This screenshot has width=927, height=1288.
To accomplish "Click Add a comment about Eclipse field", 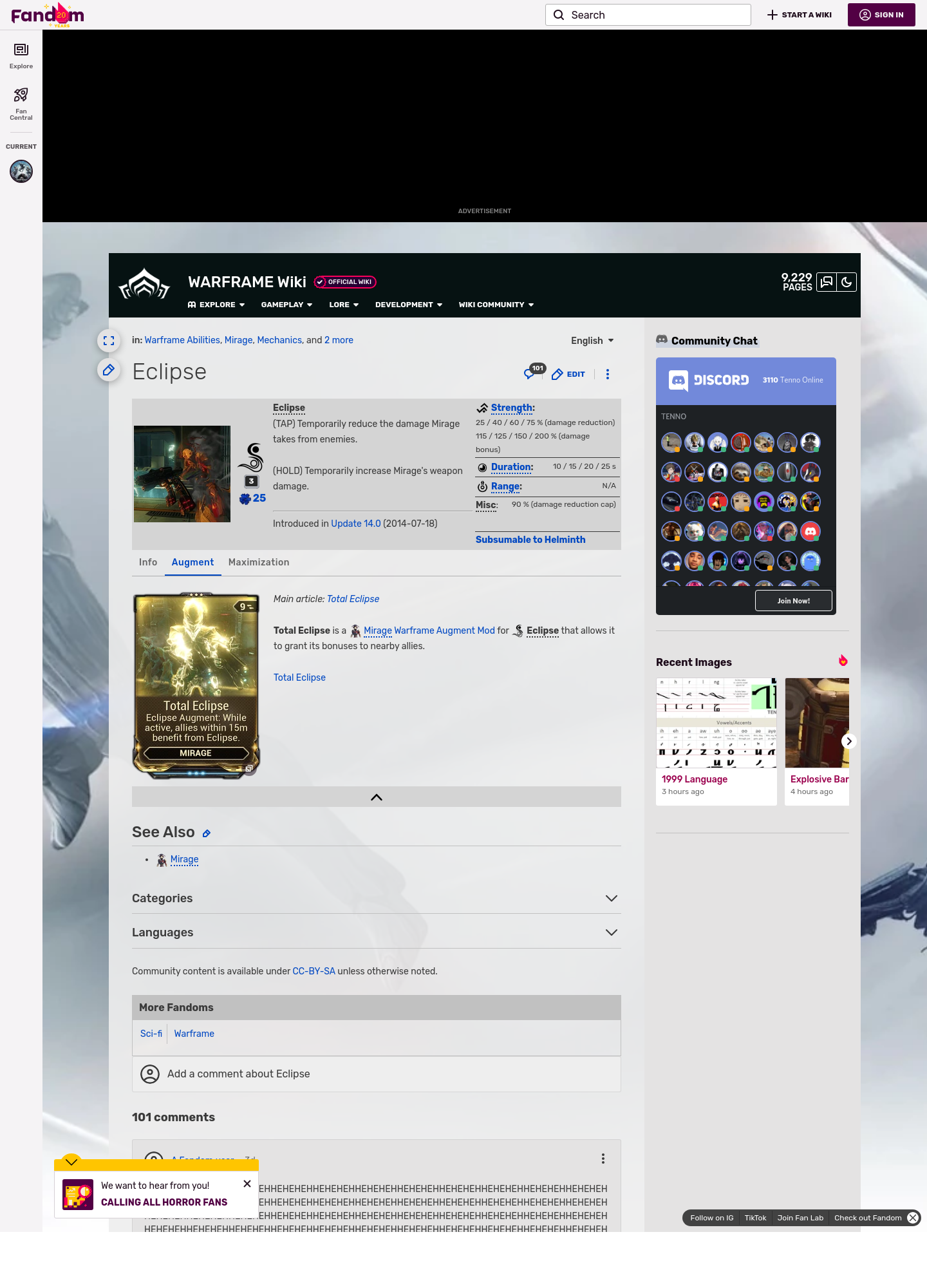I will click(x=377, y=1074).
